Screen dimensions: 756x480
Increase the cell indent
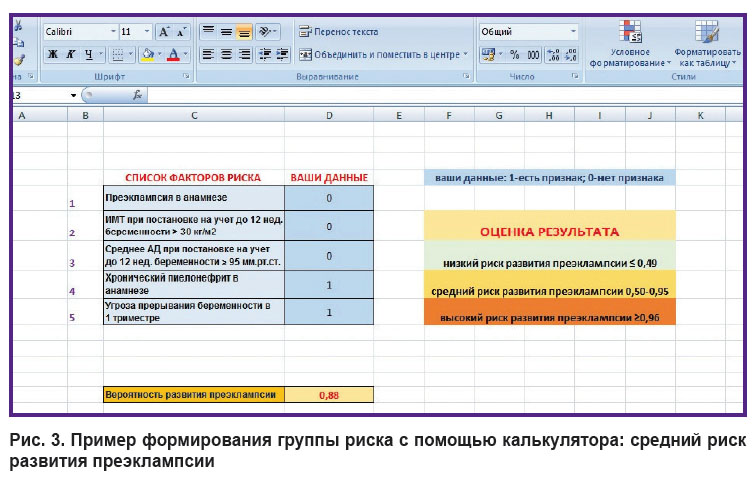(282, 54)
